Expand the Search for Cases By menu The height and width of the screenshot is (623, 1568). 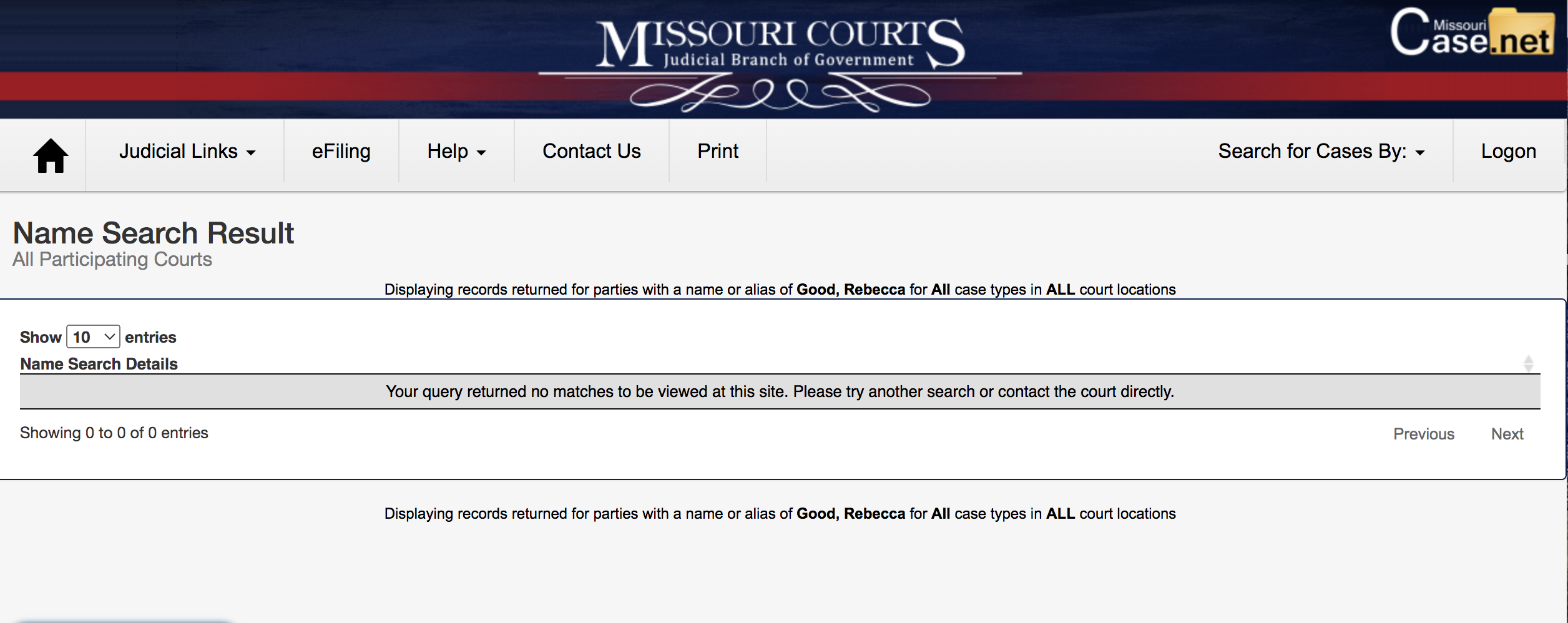[x=1321, y=152]
